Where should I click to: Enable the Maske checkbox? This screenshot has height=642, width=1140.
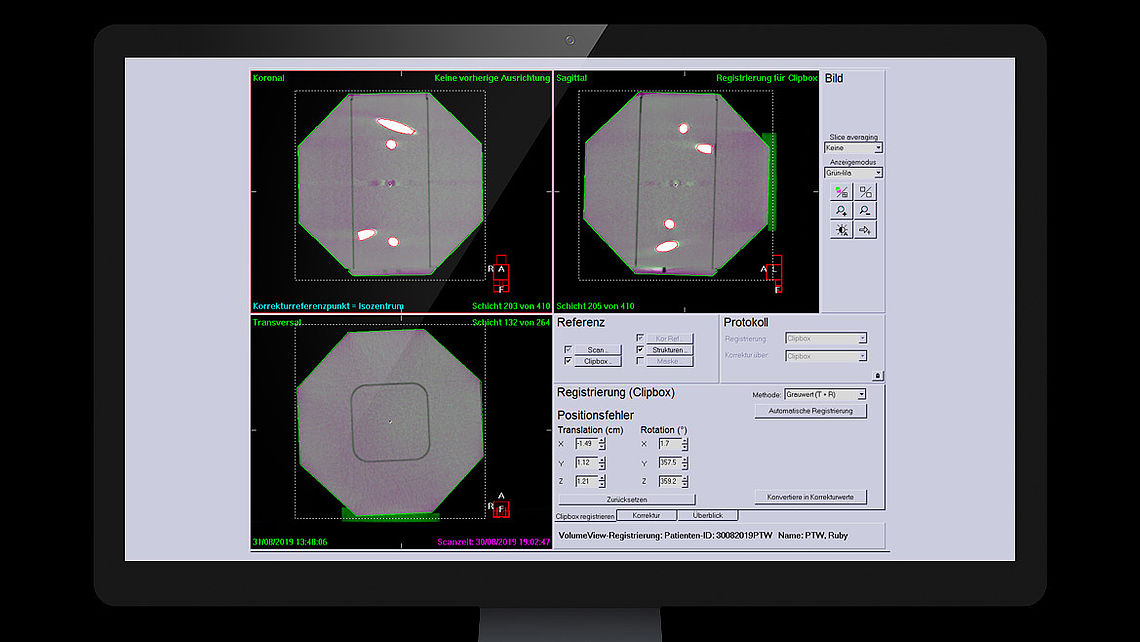coord(638,362)
